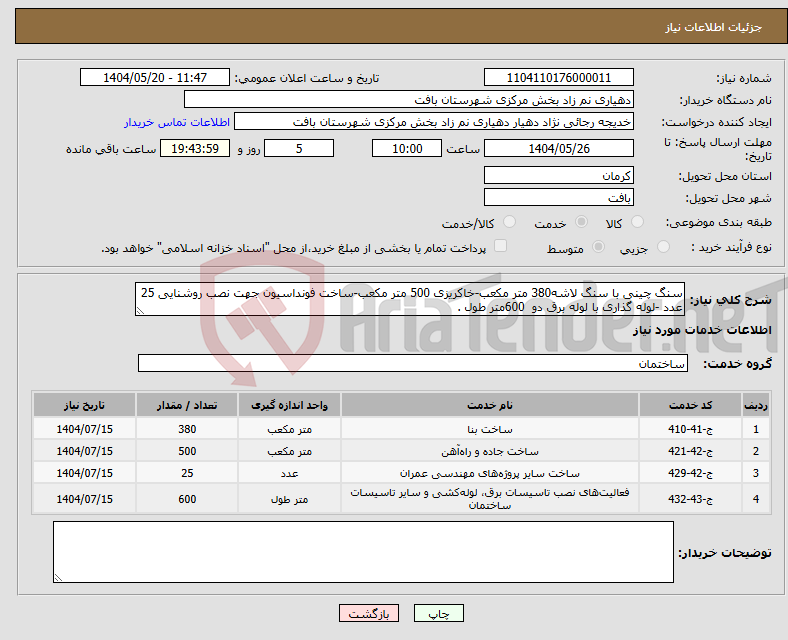Viewport: 788px width, 640px height.
Task: Click the quantity cell showing 380
Action: 187,429
